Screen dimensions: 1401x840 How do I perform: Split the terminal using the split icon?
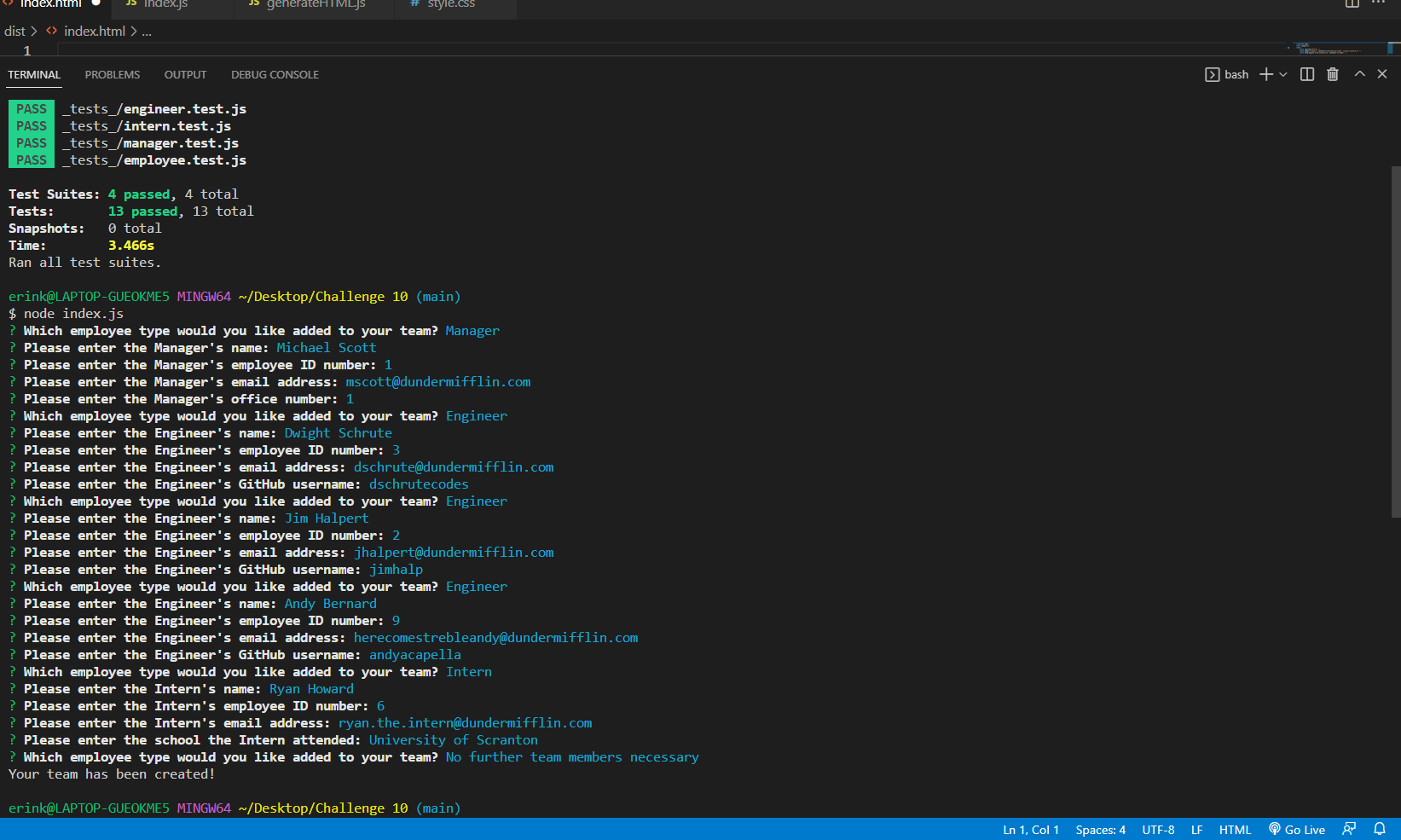1307,74
